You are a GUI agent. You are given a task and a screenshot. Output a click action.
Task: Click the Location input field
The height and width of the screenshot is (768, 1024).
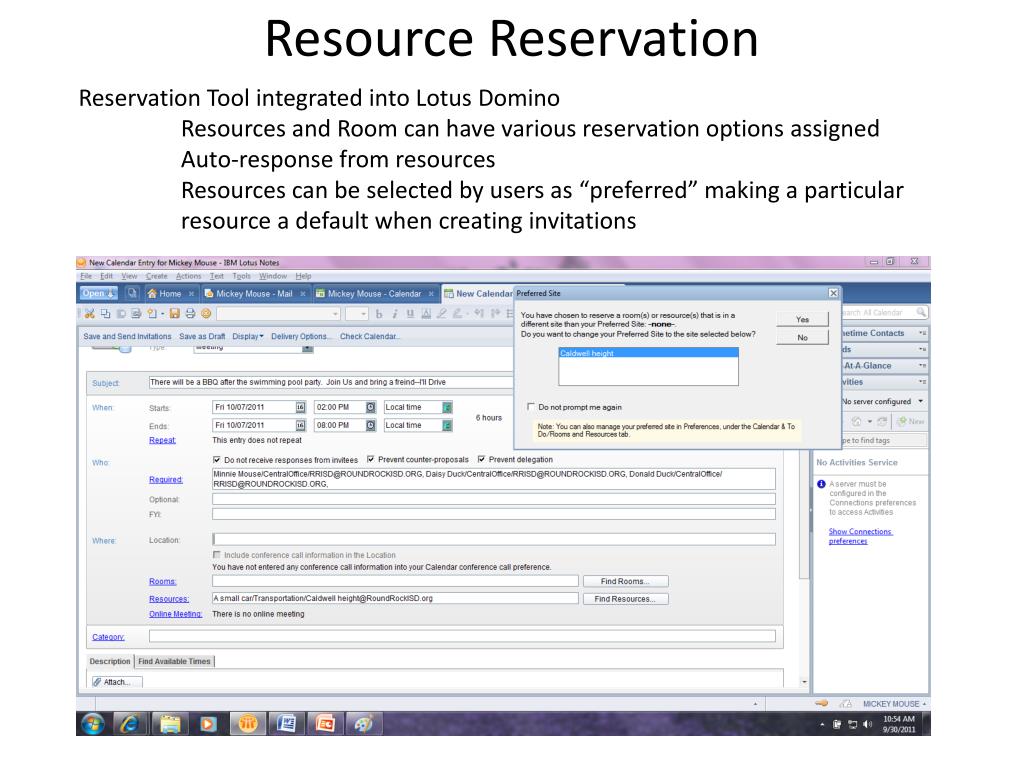coord(494,539)
